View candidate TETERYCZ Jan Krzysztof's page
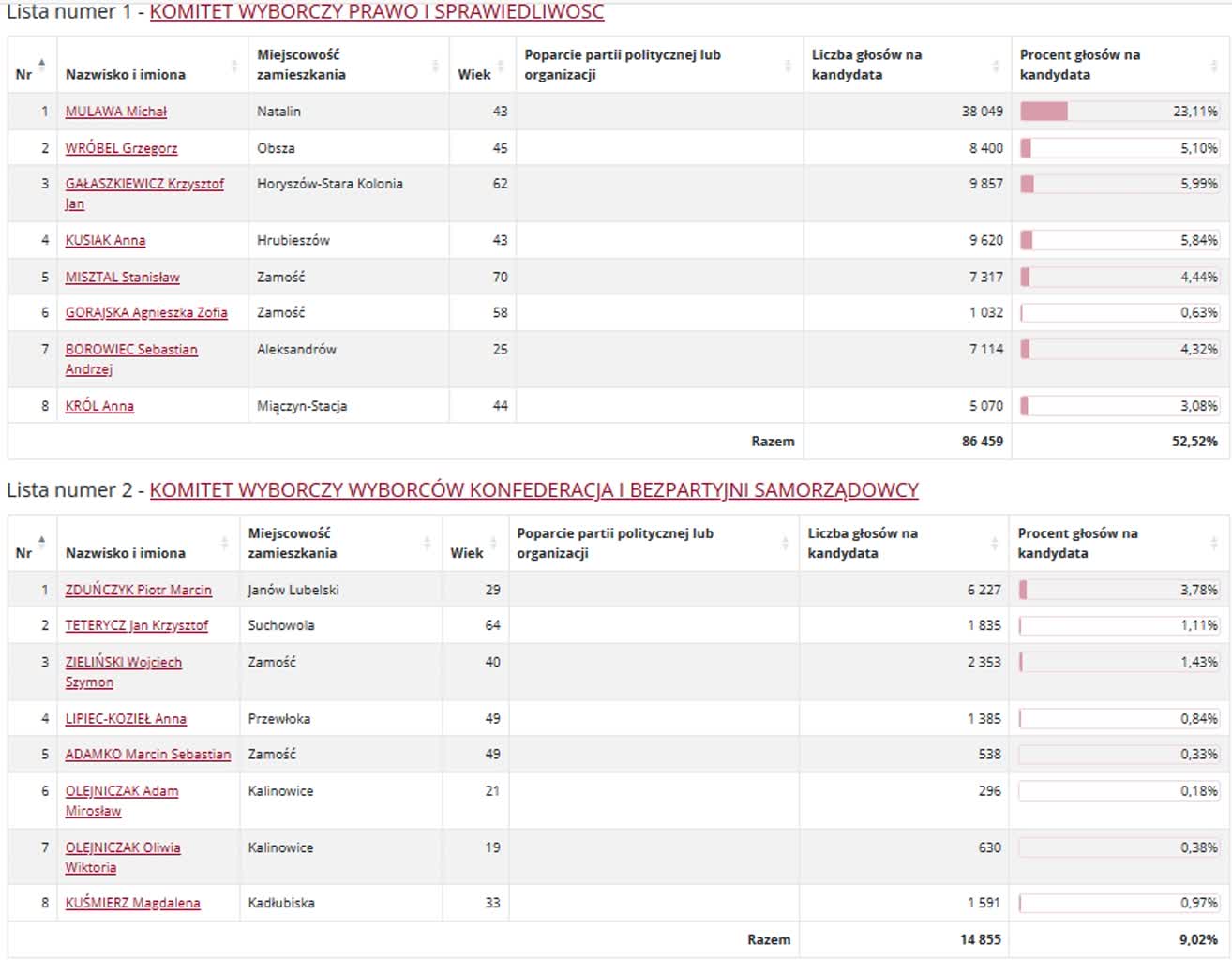 (x=136, y=626)
